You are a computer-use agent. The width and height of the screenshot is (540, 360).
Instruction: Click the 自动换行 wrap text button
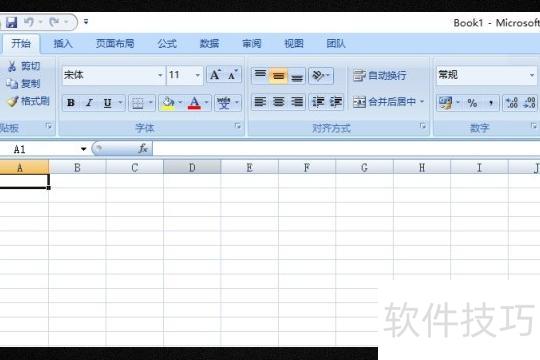380,75
